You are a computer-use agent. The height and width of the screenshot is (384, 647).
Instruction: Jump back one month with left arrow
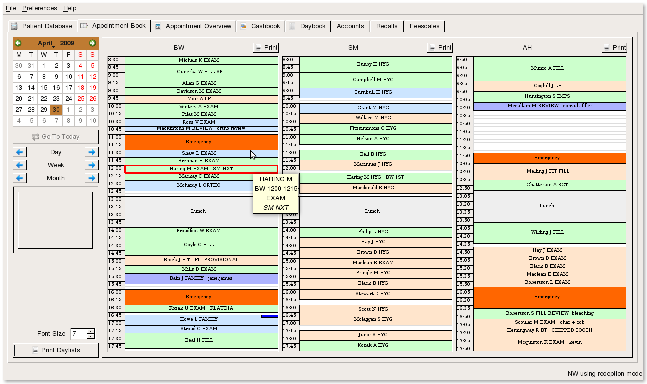click(x=19, y=178)
